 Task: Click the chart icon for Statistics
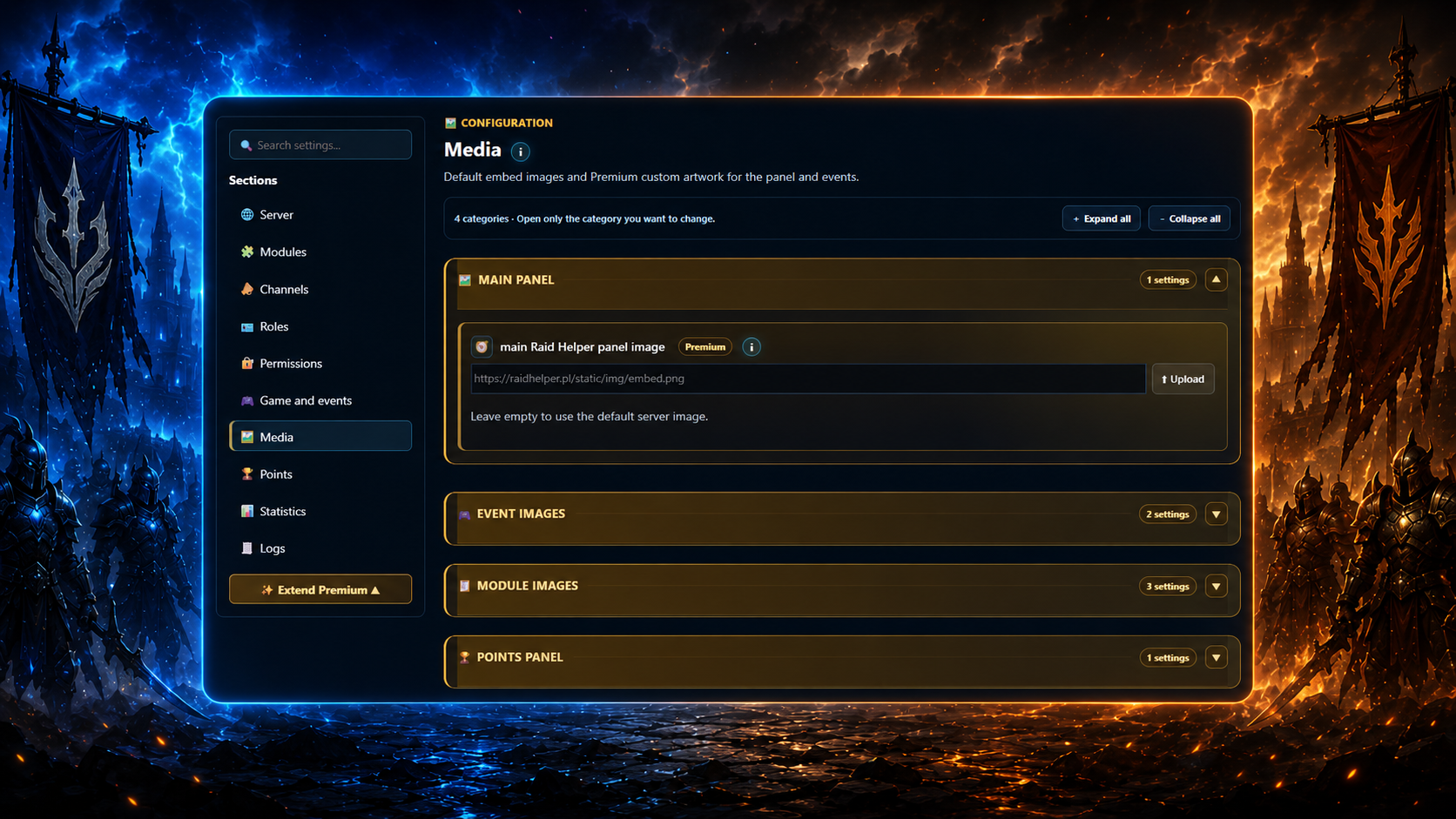[247, 511]
